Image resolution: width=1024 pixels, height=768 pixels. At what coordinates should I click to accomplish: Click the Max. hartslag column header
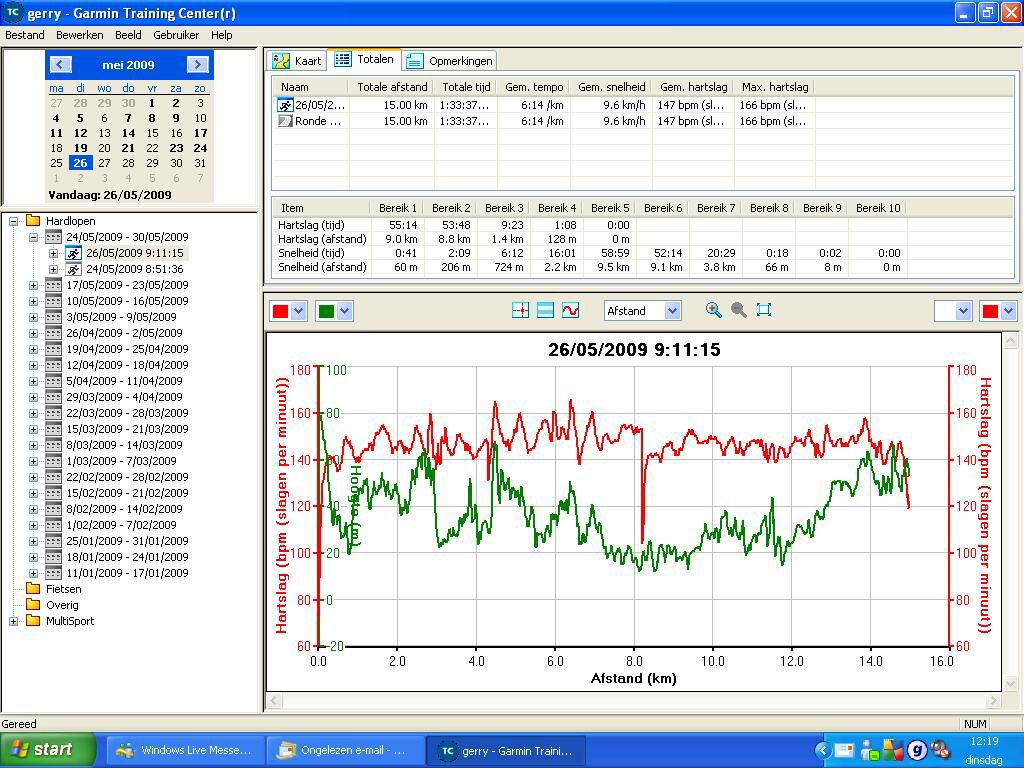(x=775, y=87)
